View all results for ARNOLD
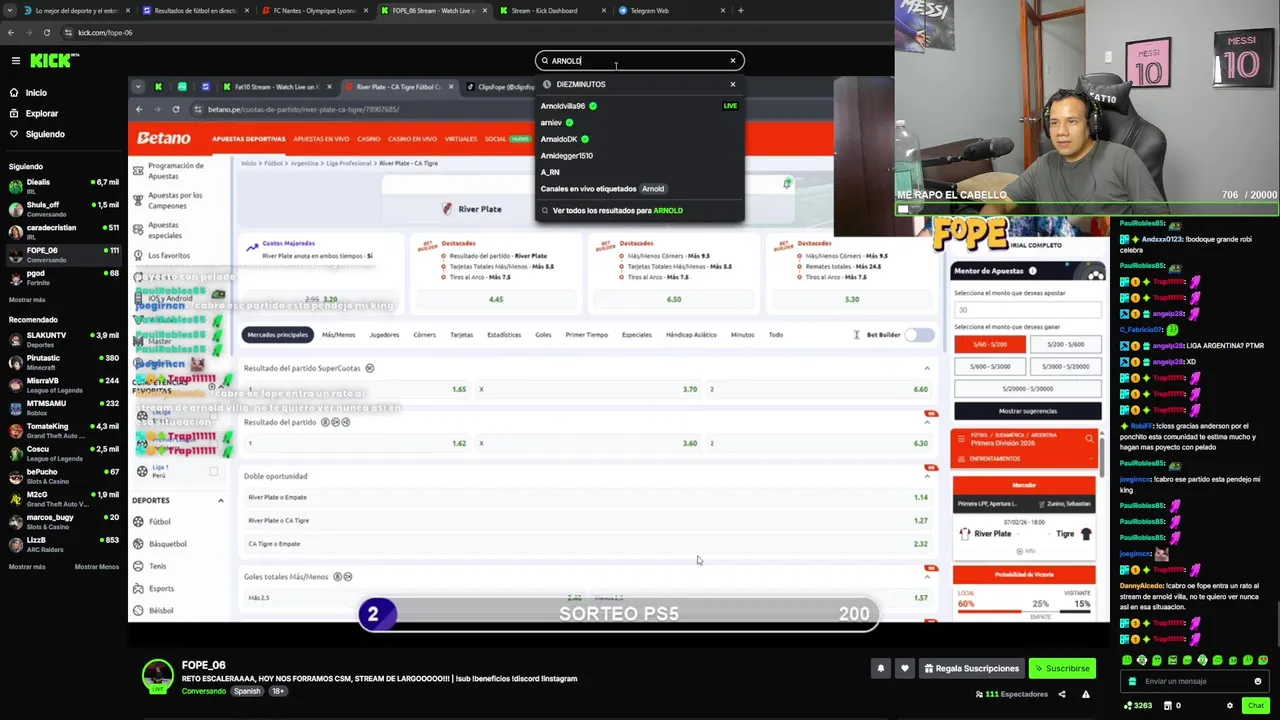This screenshot has height=720, width=1280. pyautogui.click(x=640, y=210)
